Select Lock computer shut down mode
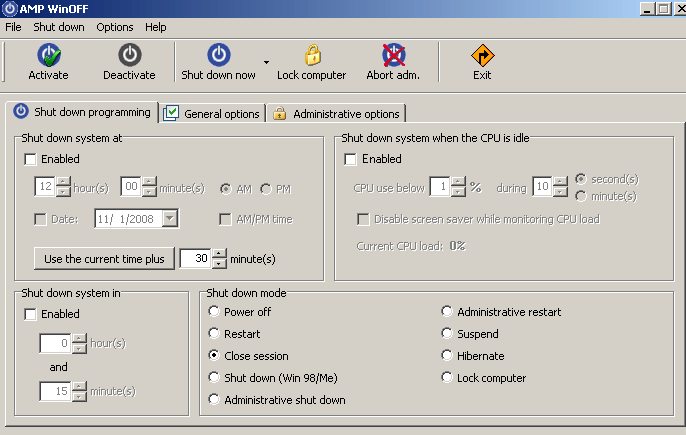 point(447,377)
